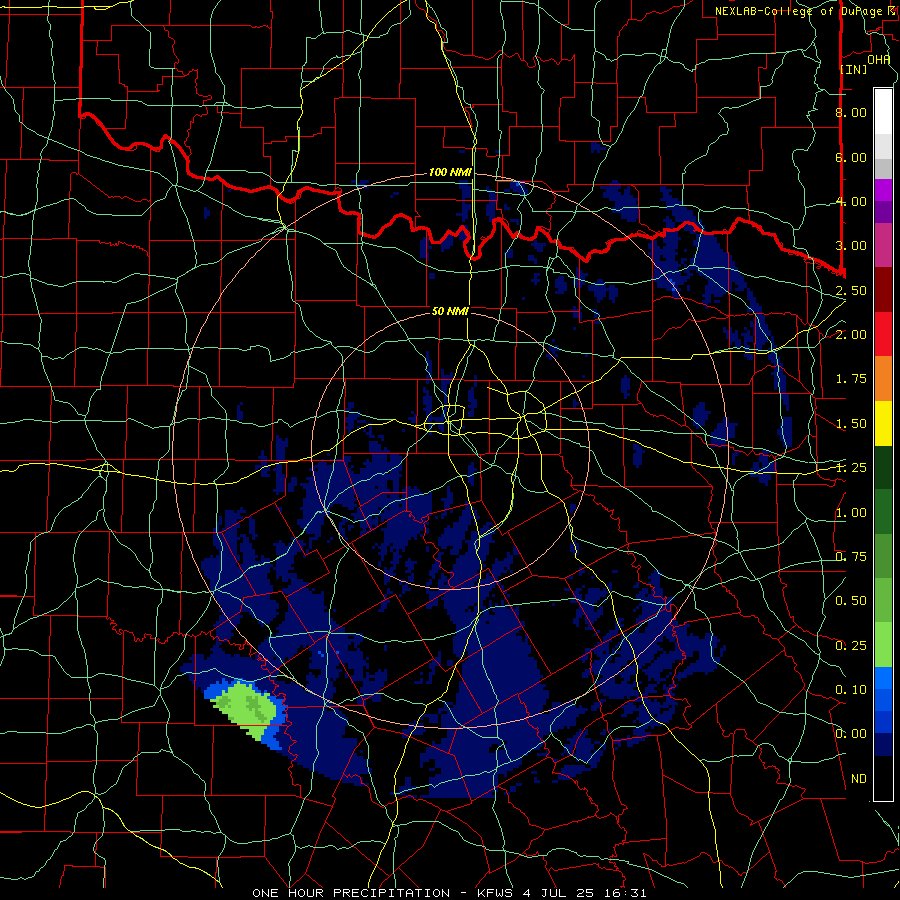Click the 1.50 legend value
Image resolution: width=900 pixels, height=900 pixels.
[x=851, y=424]
